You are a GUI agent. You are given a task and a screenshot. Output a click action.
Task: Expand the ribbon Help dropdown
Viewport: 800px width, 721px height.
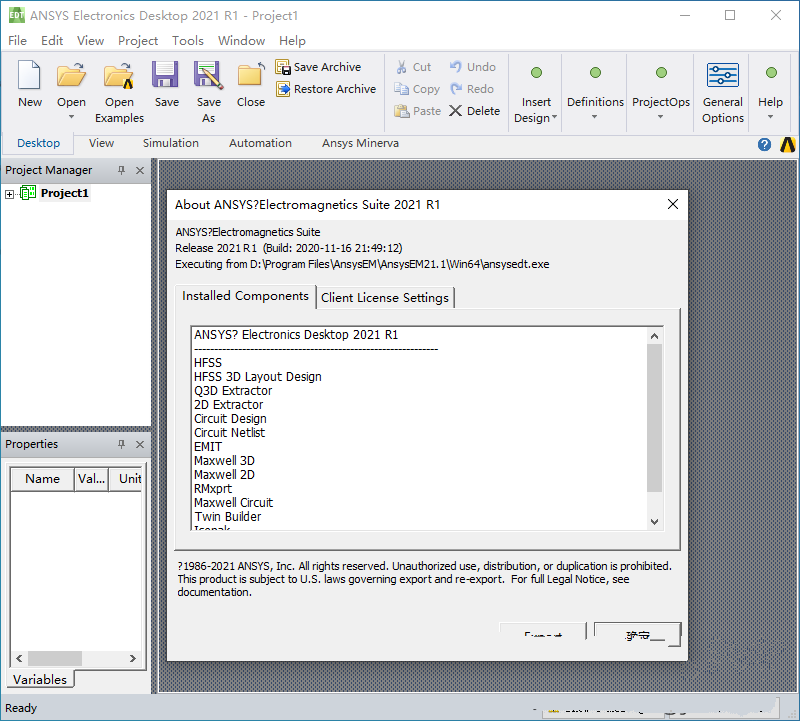coord(770,117)
